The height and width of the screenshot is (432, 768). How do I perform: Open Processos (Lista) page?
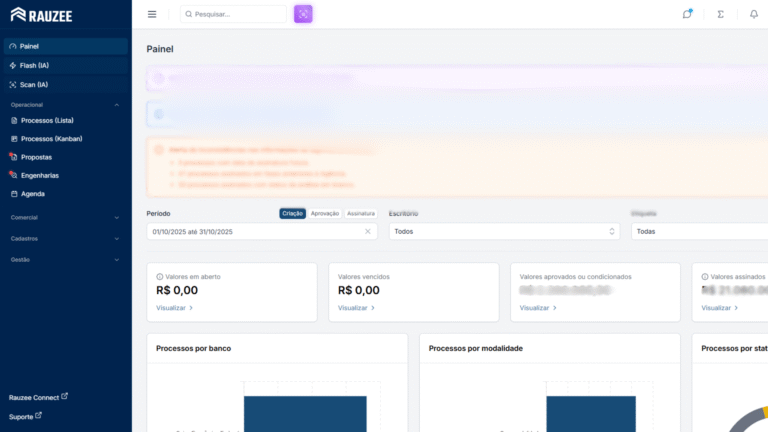click(66, 120)
